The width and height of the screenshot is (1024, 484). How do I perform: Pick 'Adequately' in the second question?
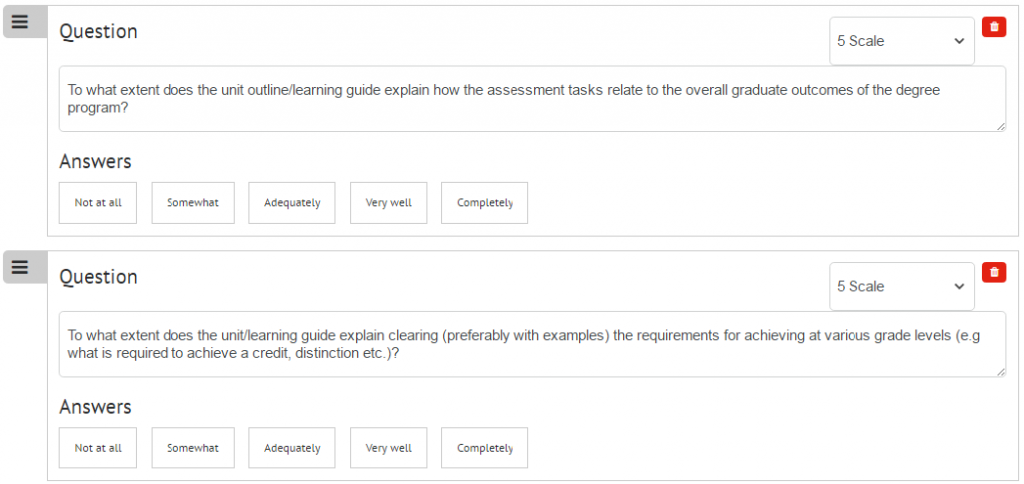292,448
